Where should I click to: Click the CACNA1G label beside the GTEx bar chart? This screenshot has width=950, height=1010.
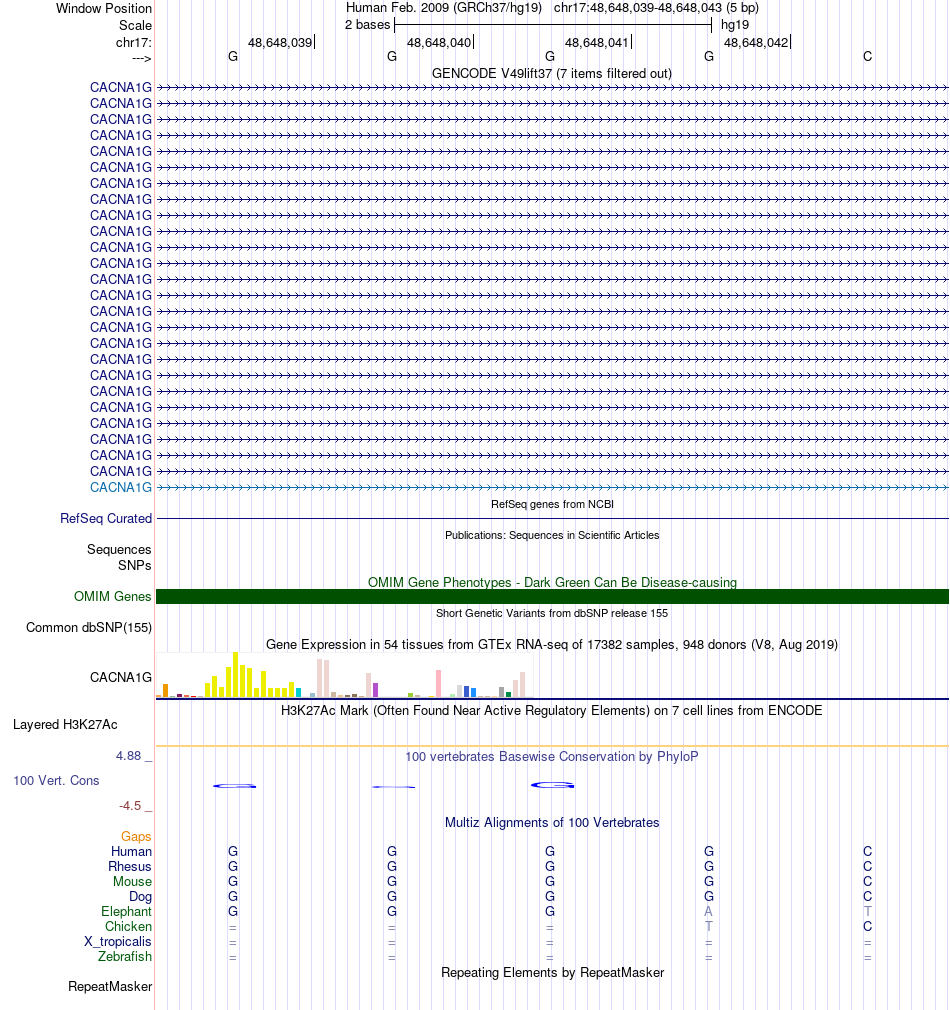point(121,678)
